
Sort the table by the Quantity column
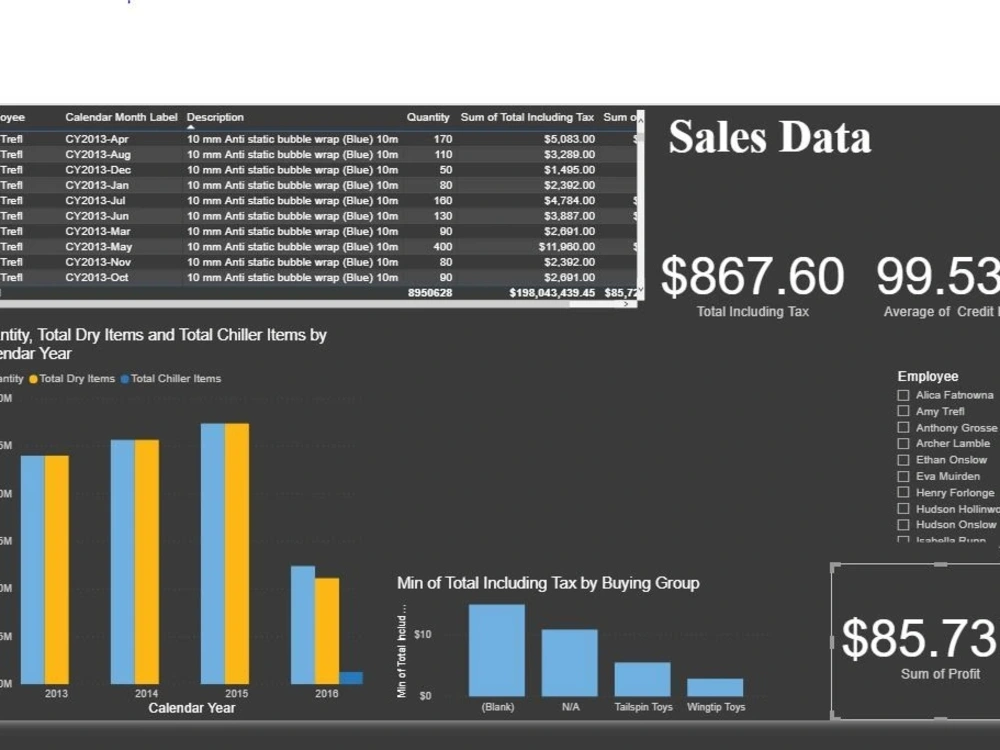point(428,117)
